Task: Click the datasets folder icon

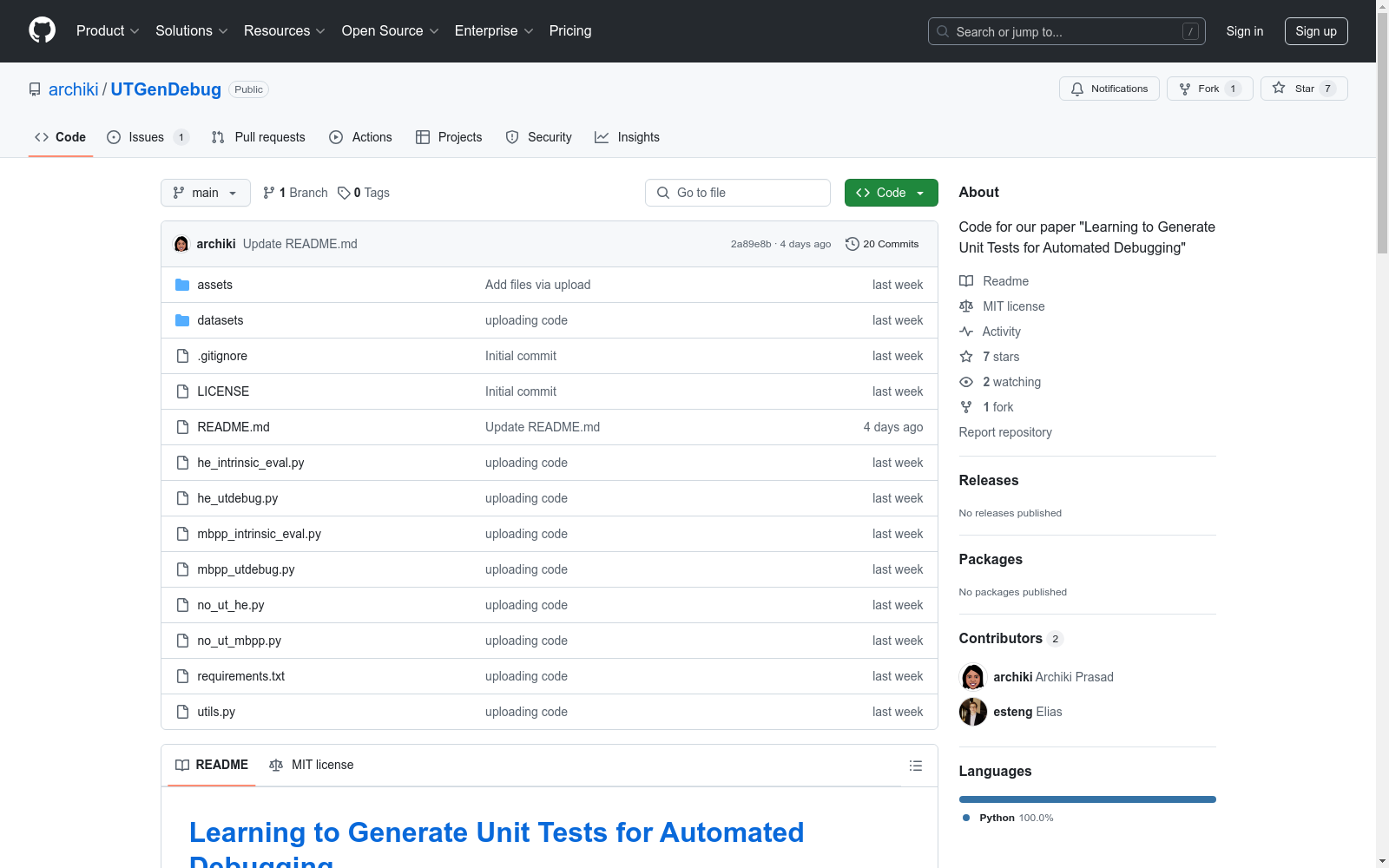Action: tap(182, 320)
